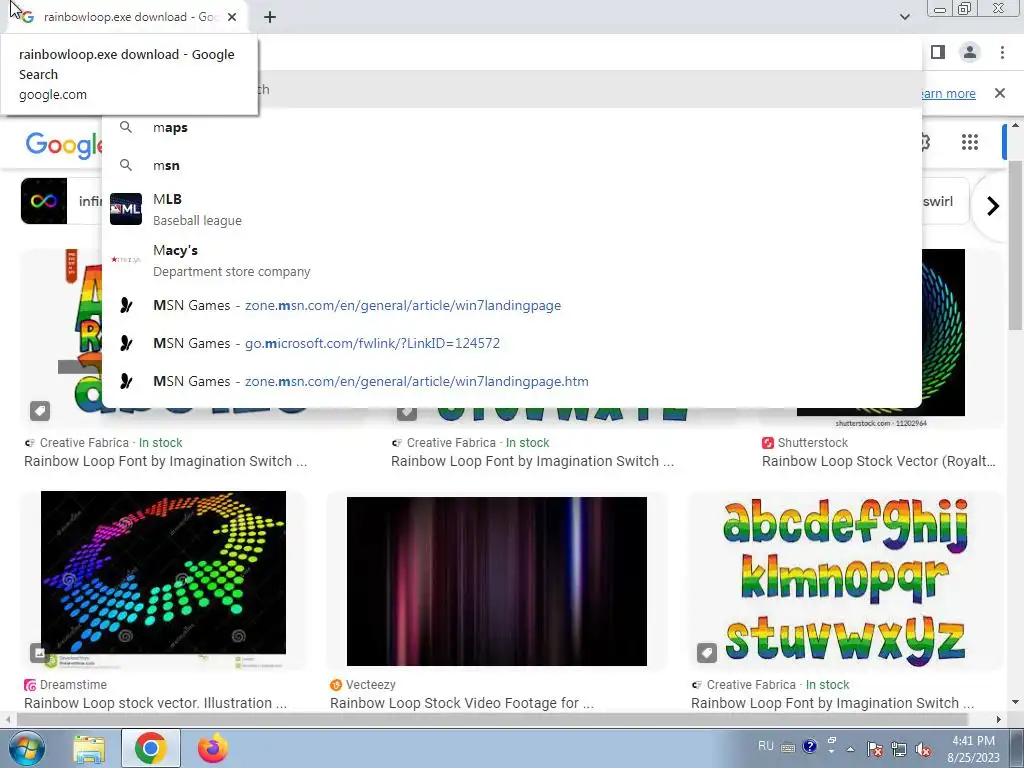Viewport: 1024px width, 768px height.
Task: Toggle the Chrome side panel icon
Action: click(938, 52)
